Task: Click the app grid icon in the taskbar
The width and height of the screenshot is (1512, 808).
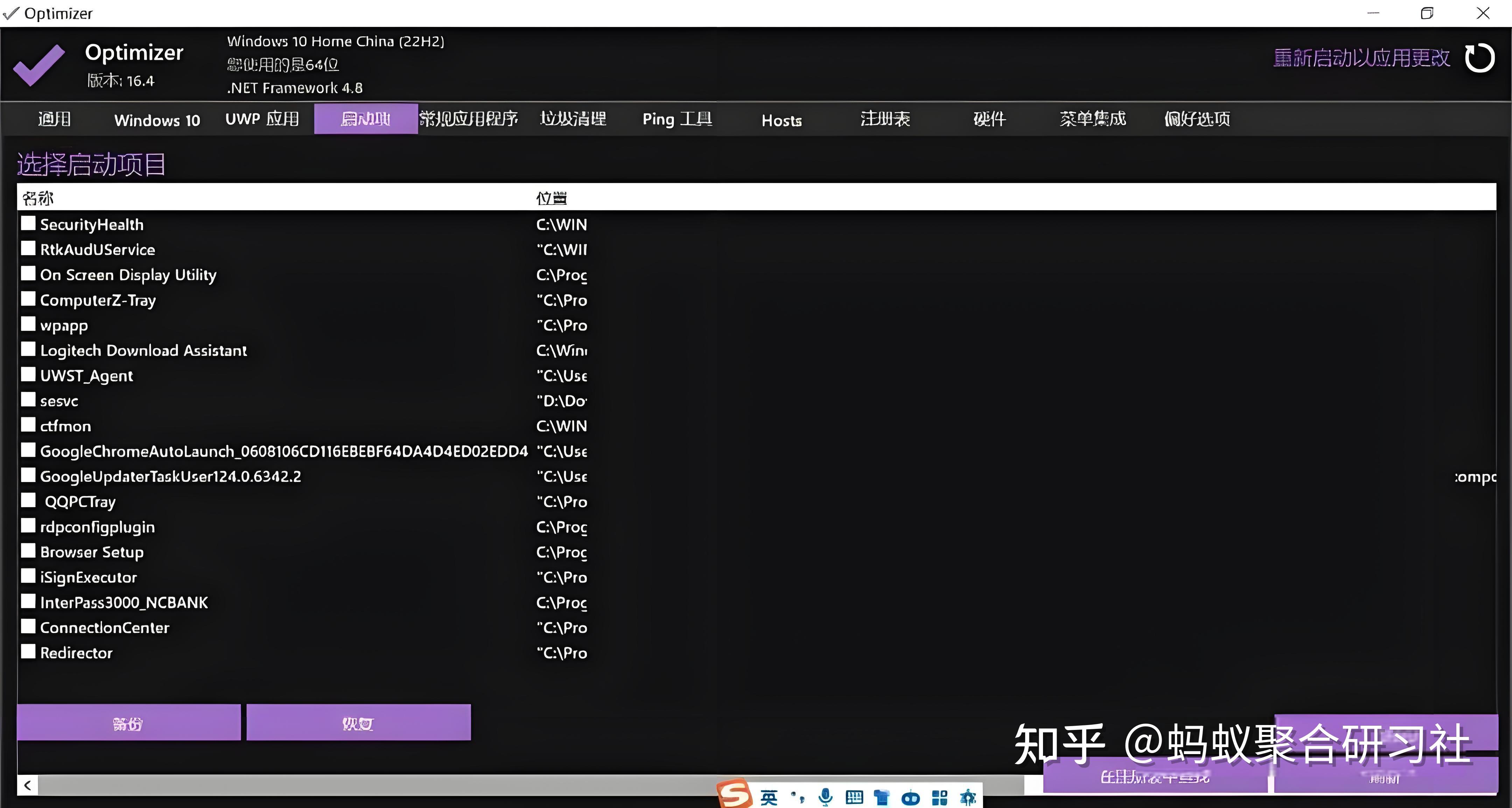Action: click(939, 797)
